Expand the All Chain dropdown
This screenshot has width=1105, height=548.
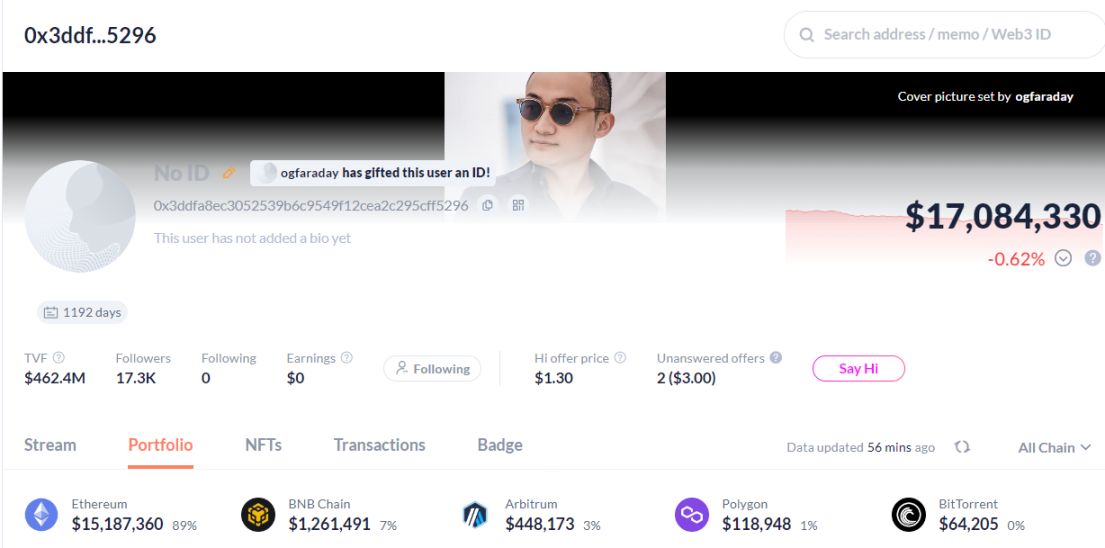[1054, 447]
